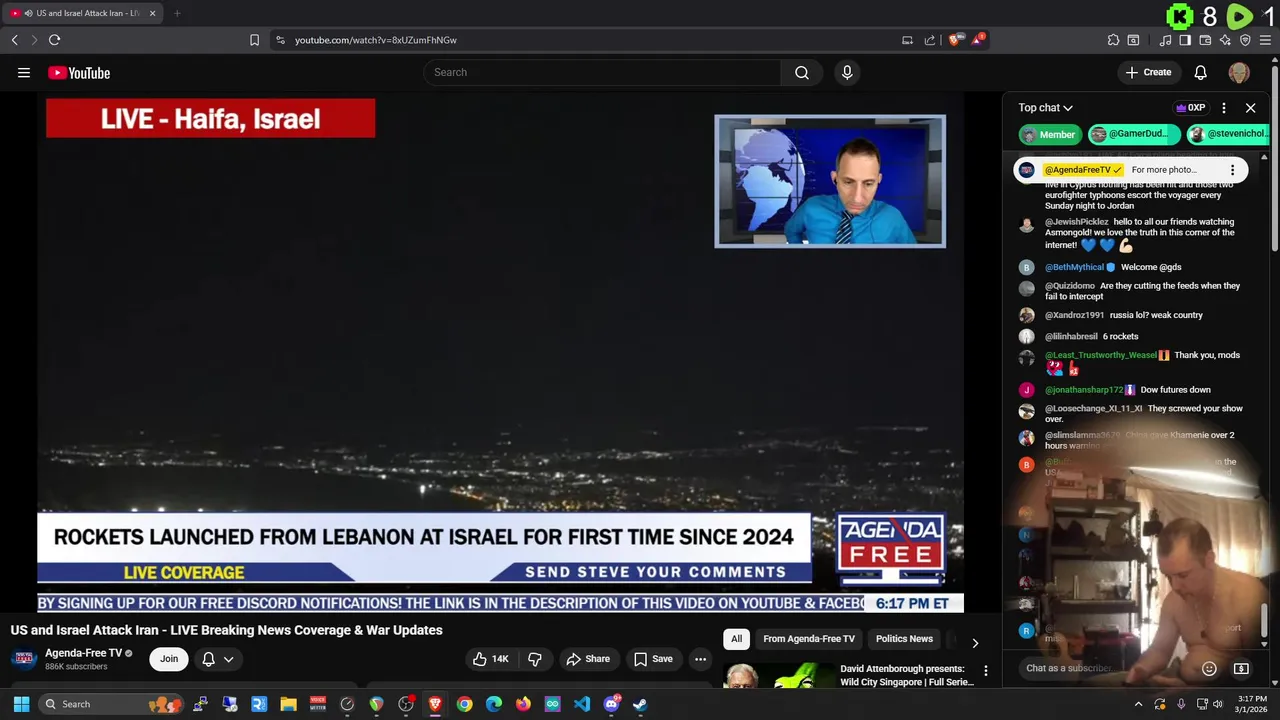
Task: Like the video with thumbs up
Action: (491, 659)
